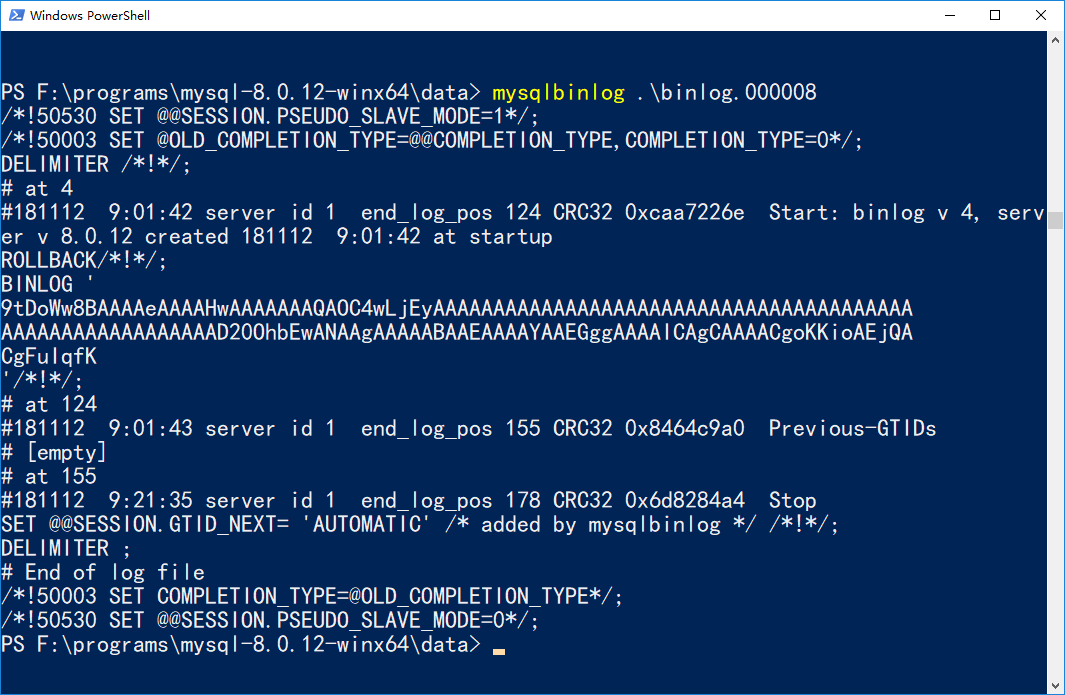Click the scrollbar down arrow
The height and width of the screenshot is (695, 1065).
click(1056, 685)
